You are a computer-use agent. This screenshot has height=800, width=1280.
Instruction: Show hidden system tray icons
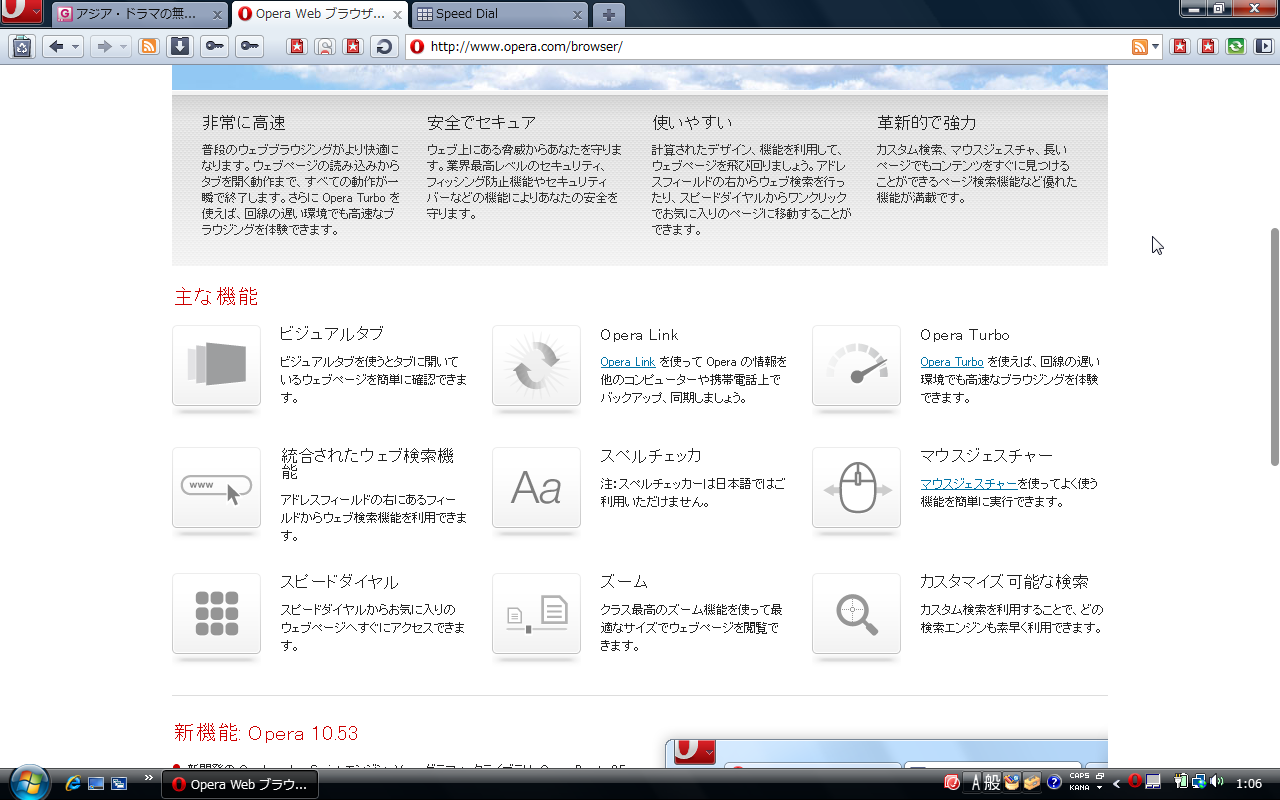pyautogui.click(x=1116, y=783)
